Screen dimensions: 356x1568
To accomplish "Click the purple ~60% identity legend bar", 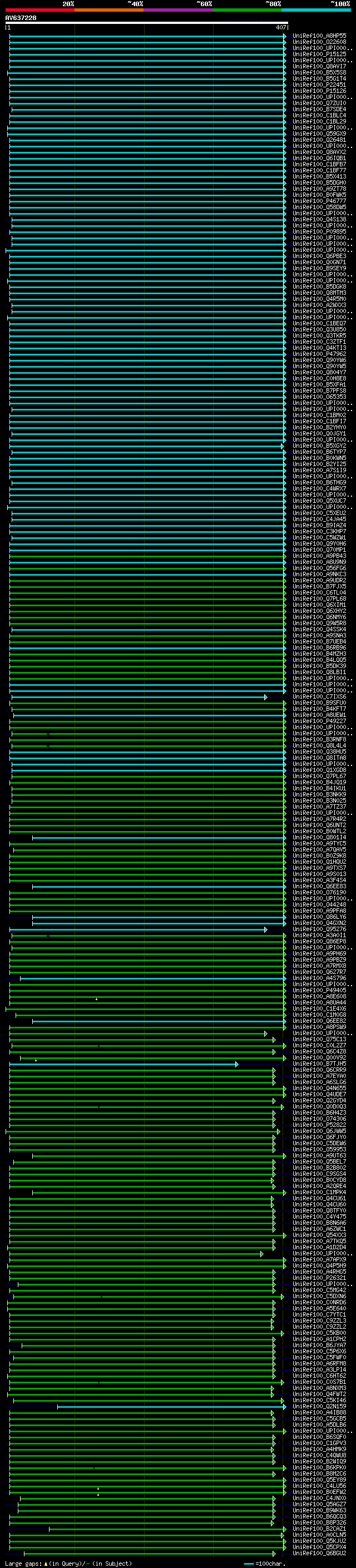I will coord(179,10).
